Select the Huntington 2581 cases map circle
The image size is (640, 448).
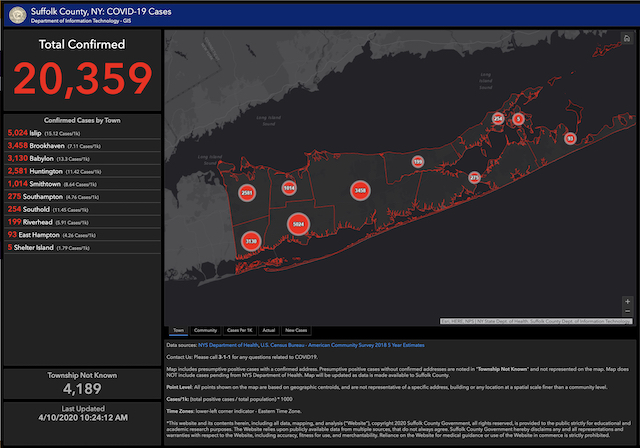[247, 192]
